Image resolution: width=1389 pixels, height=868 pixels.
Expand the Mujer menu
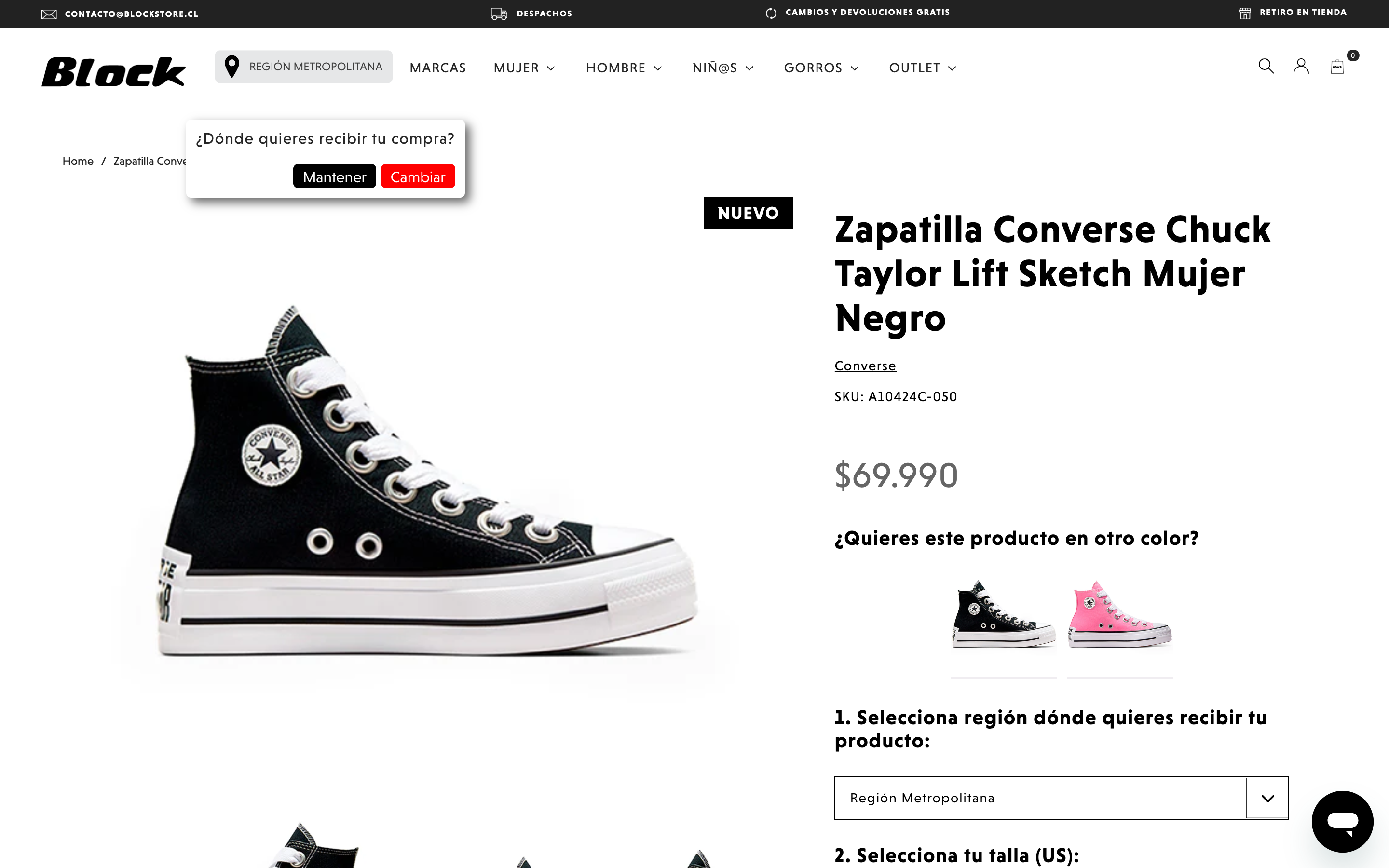pos(524,68)
